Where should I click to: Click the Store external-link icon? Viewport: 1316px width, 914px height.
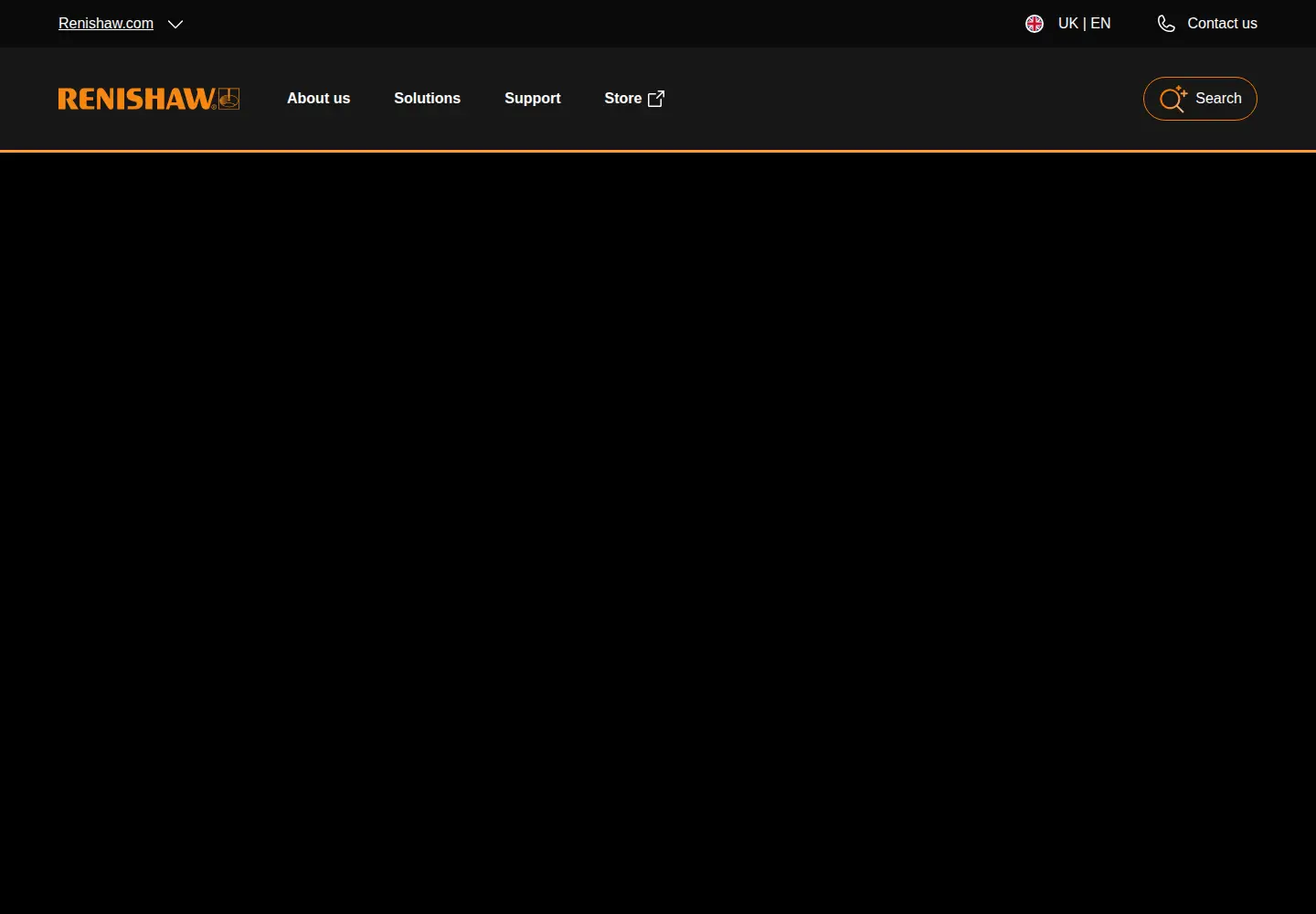coord(656,99)
